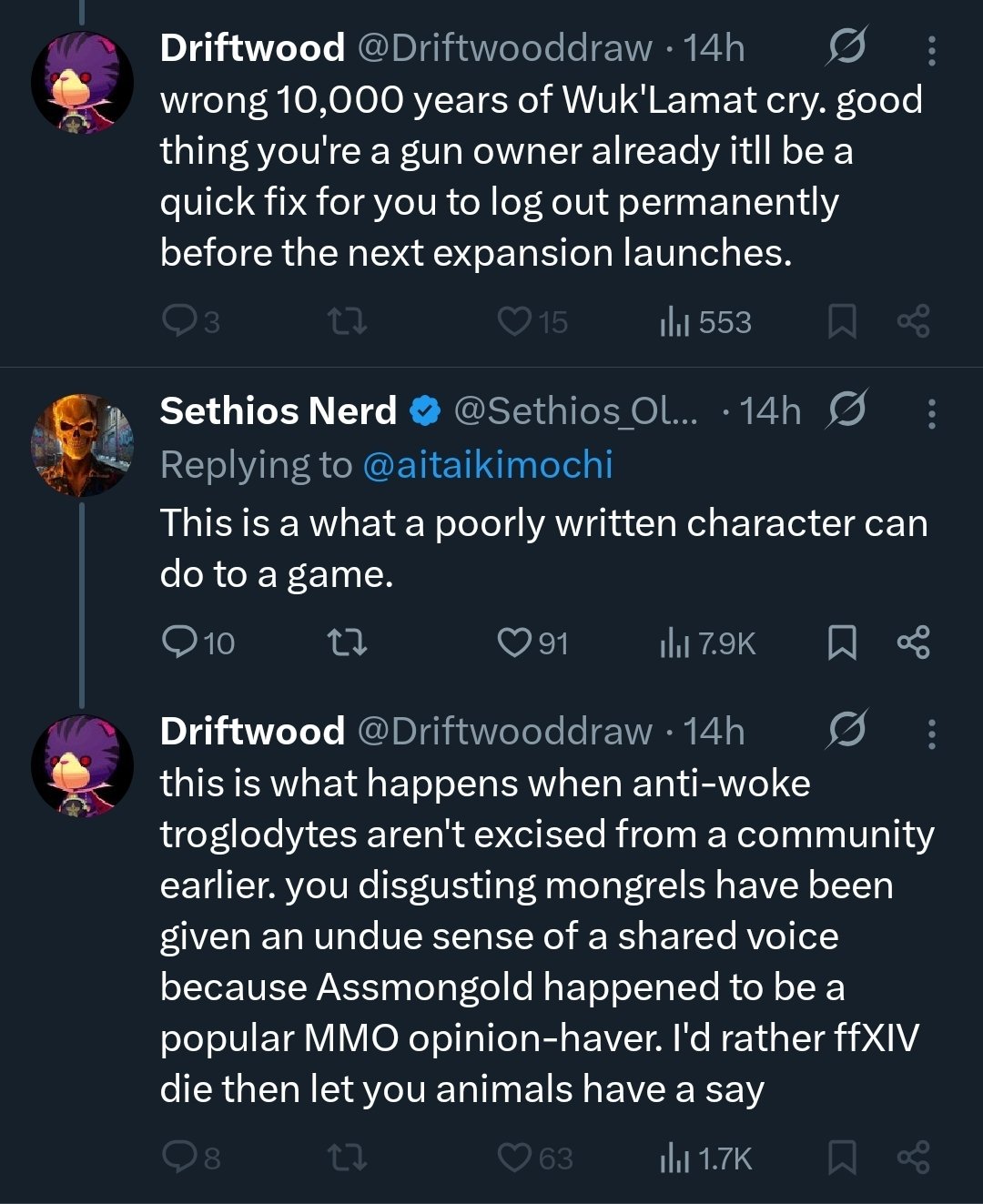Open replies on tweet with 3 comments

[x=177, y=321]
